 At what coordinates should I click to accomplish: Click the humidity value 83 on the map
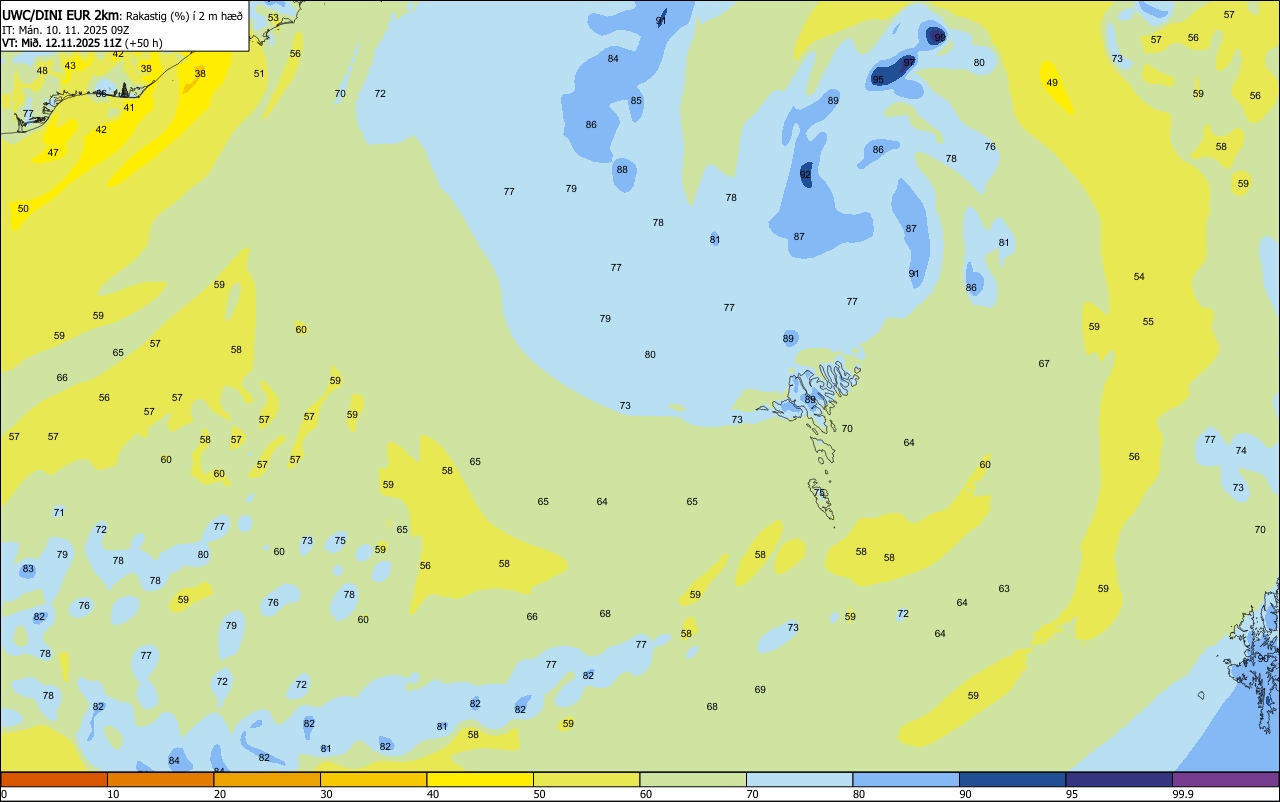tap(28, 569)
